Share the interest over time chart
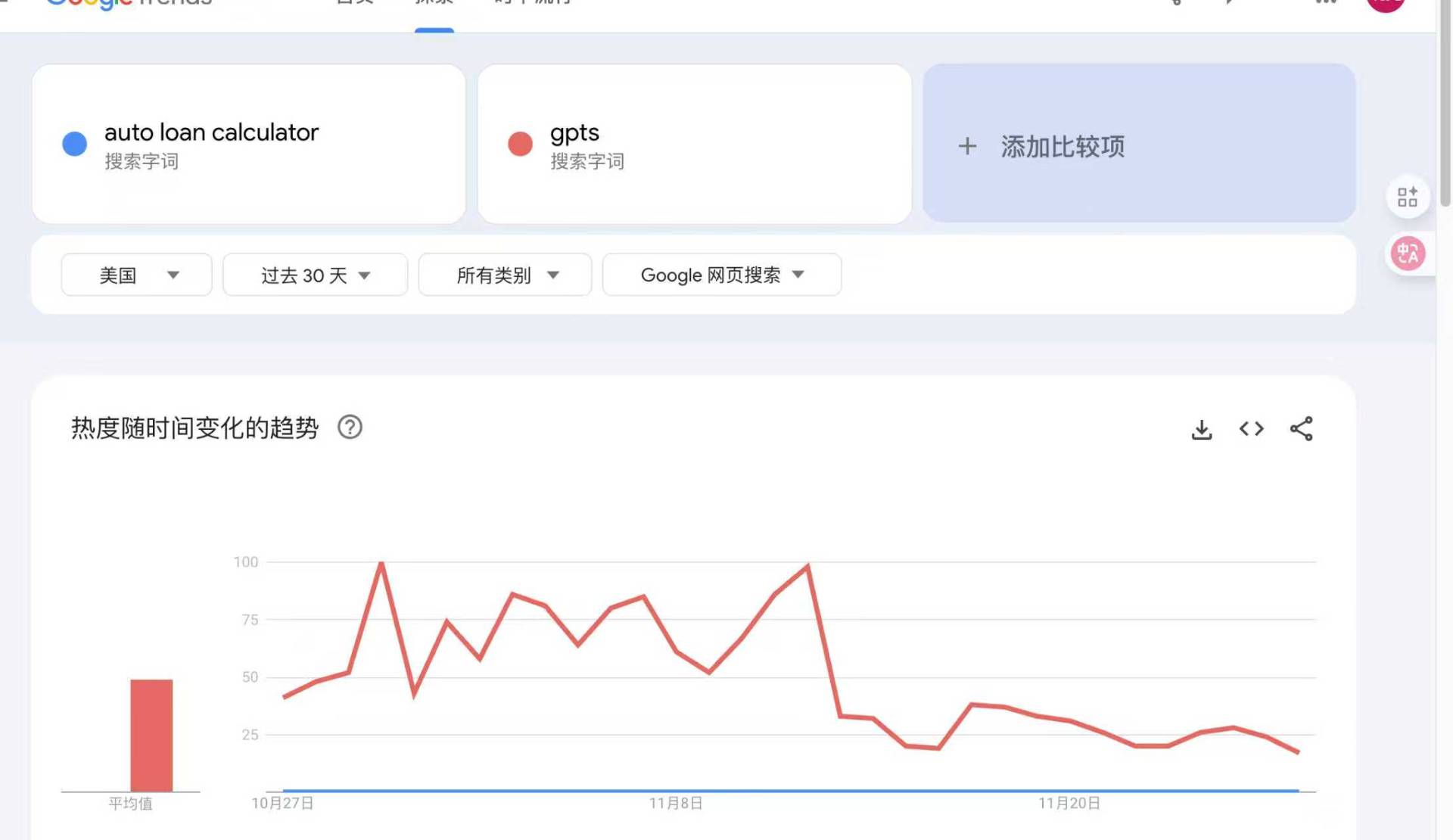 tap(1302, 429)
